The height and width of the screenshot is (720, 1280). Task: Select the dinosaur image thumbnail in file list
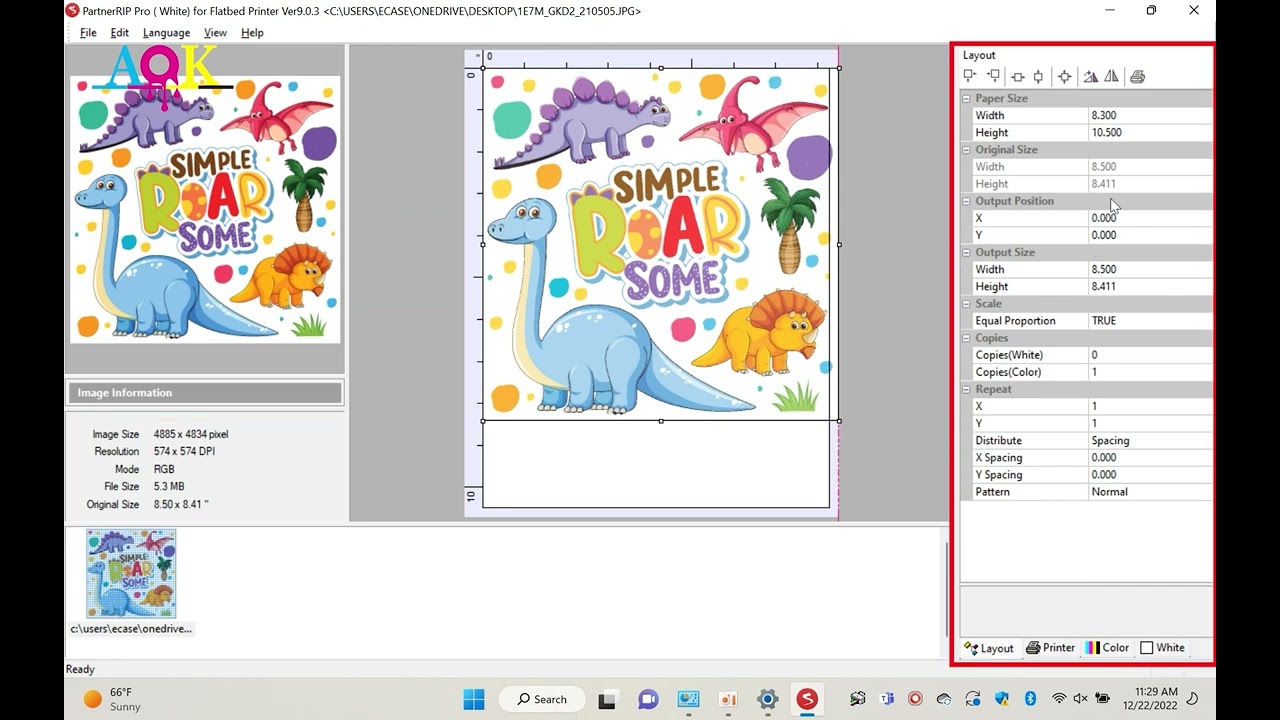click(x=131, y=574)
